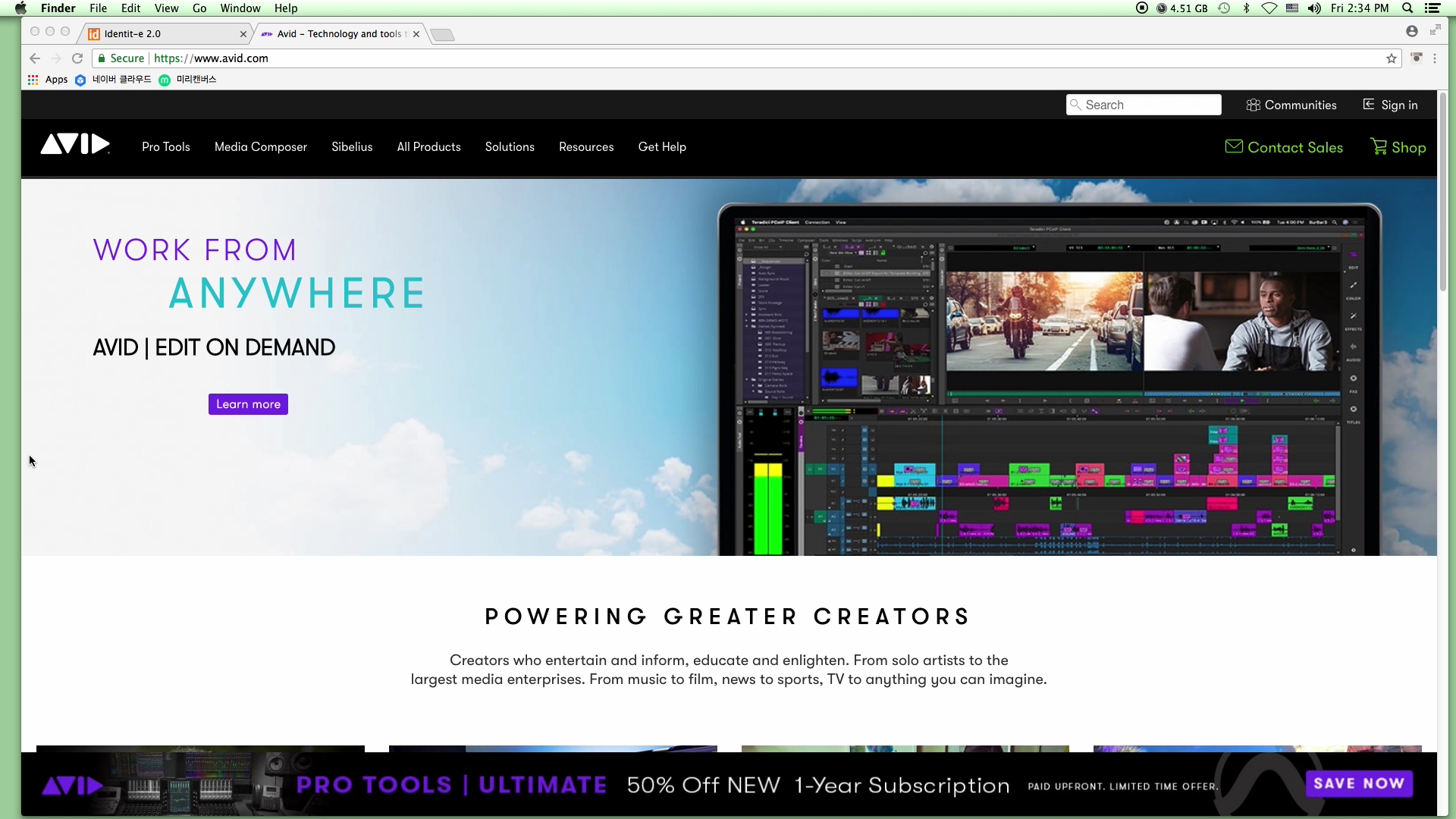Screen dimensions: 1456x819
Task: Open the Apple menu
Action: [x=20, y=8]
